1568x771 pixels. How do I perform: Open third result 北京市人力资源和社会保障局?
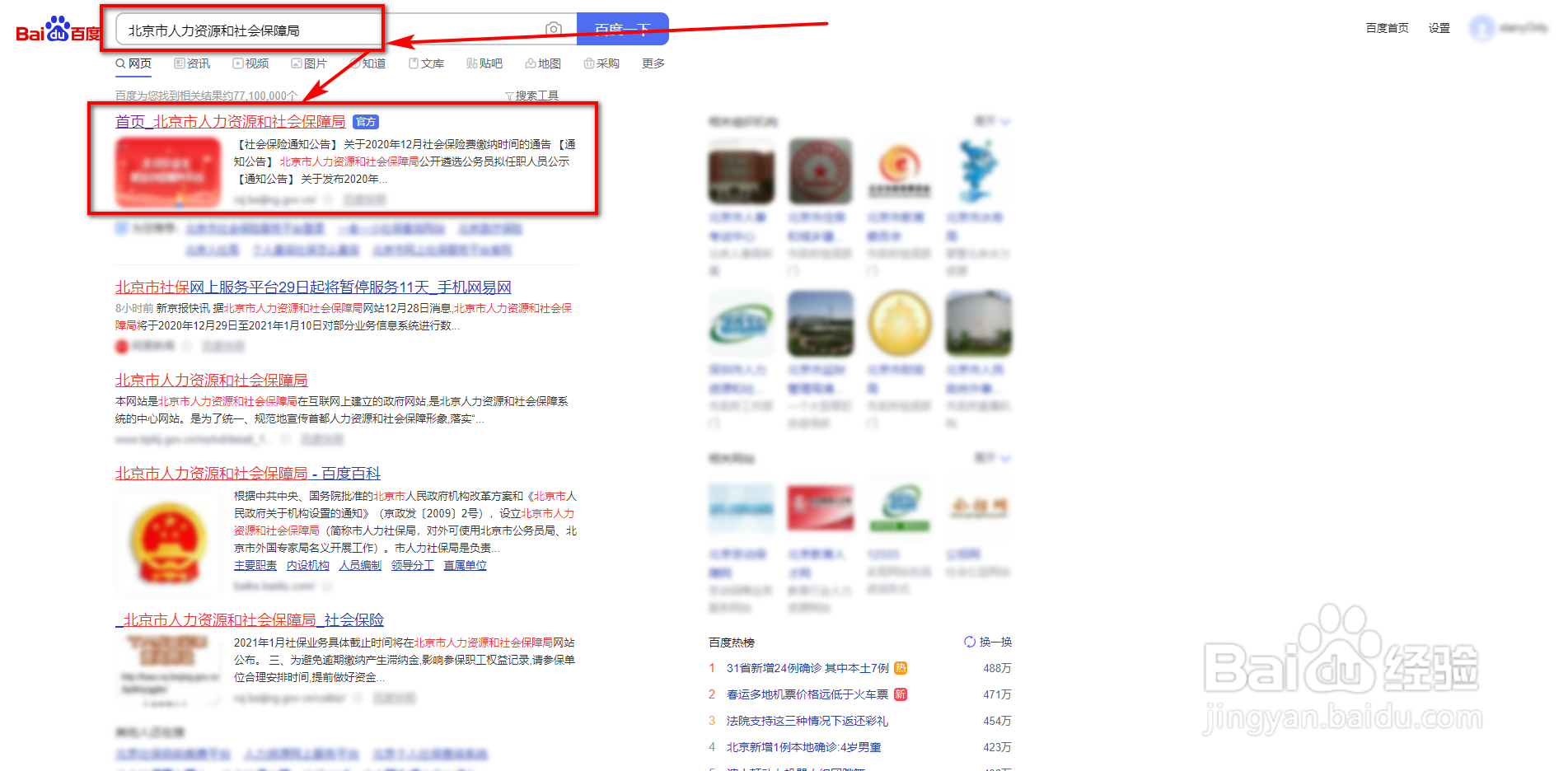(x=211, y=381)
